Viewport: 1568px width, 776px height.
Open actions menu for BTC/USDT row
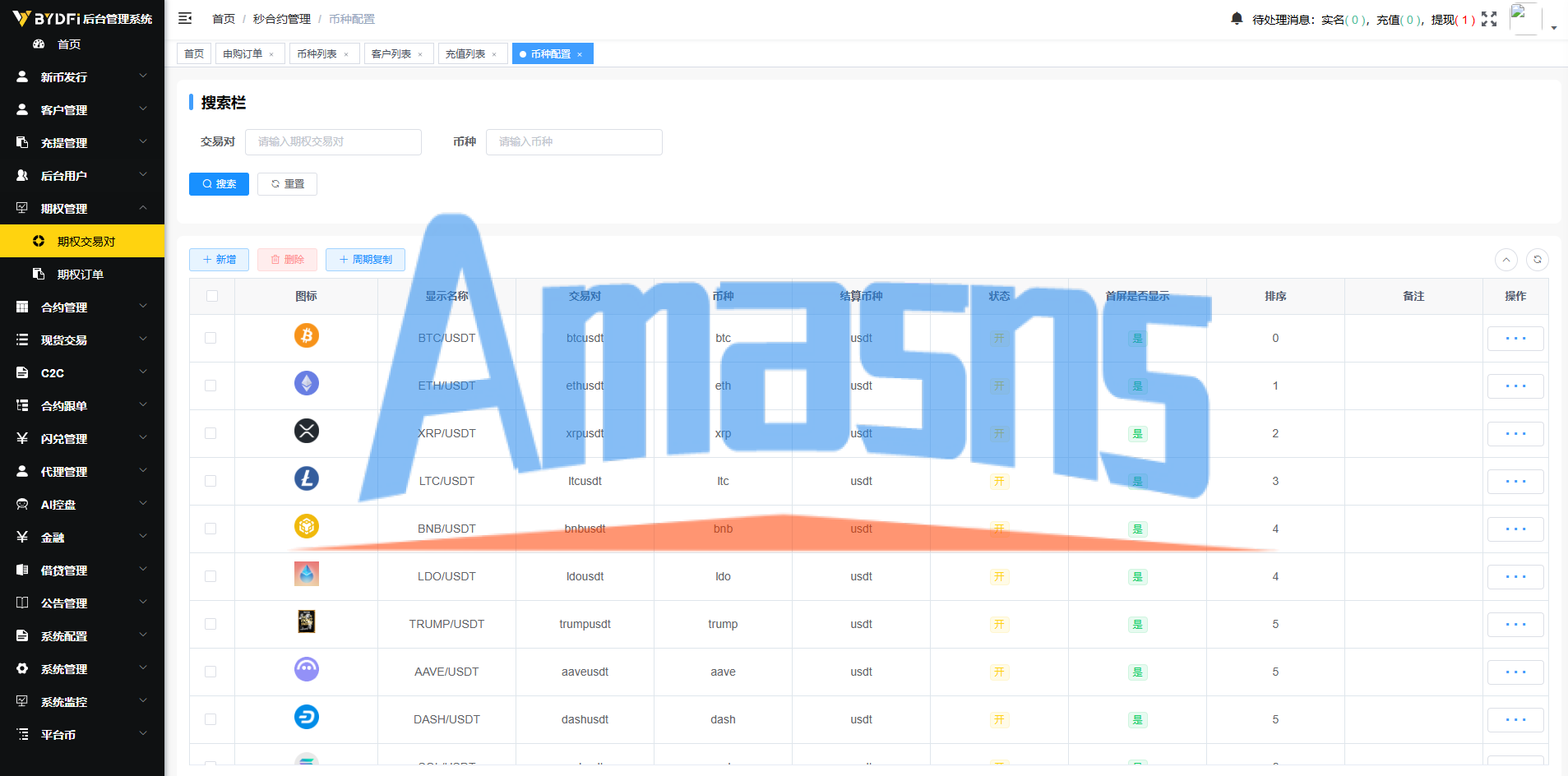[x=1515, y=339]
